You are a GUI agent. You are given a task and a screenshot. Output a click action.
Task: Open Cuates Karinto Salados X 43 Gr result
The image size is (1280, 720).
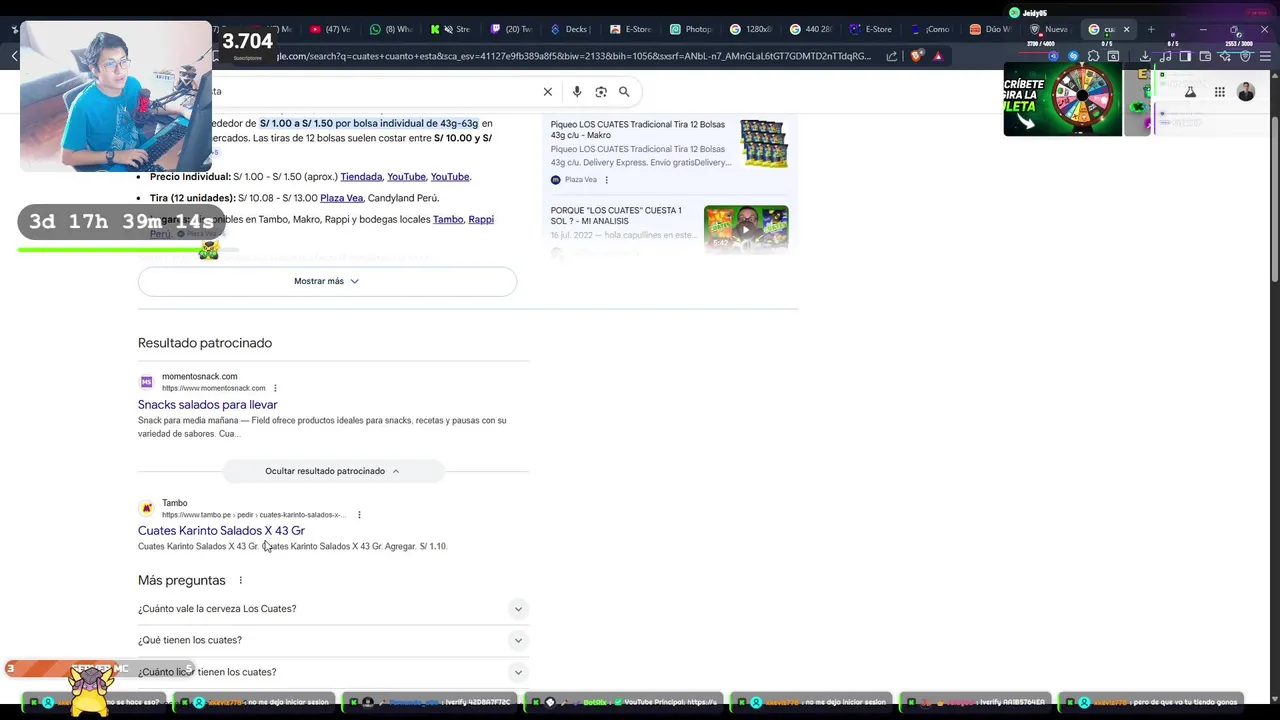(221, 531)
